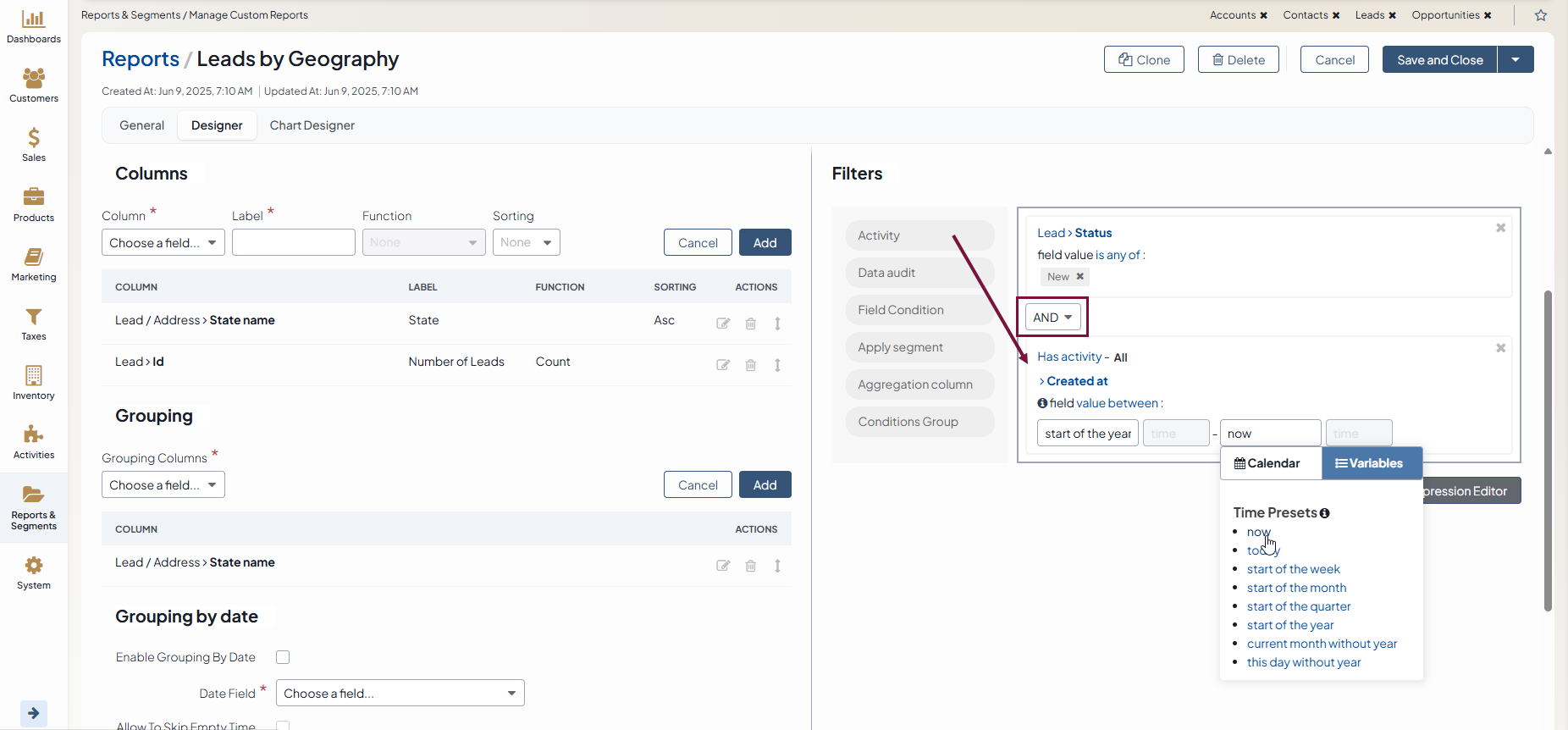Click the Clone button
This screenshot has height=730, width=1568.
pos(1143,59)
